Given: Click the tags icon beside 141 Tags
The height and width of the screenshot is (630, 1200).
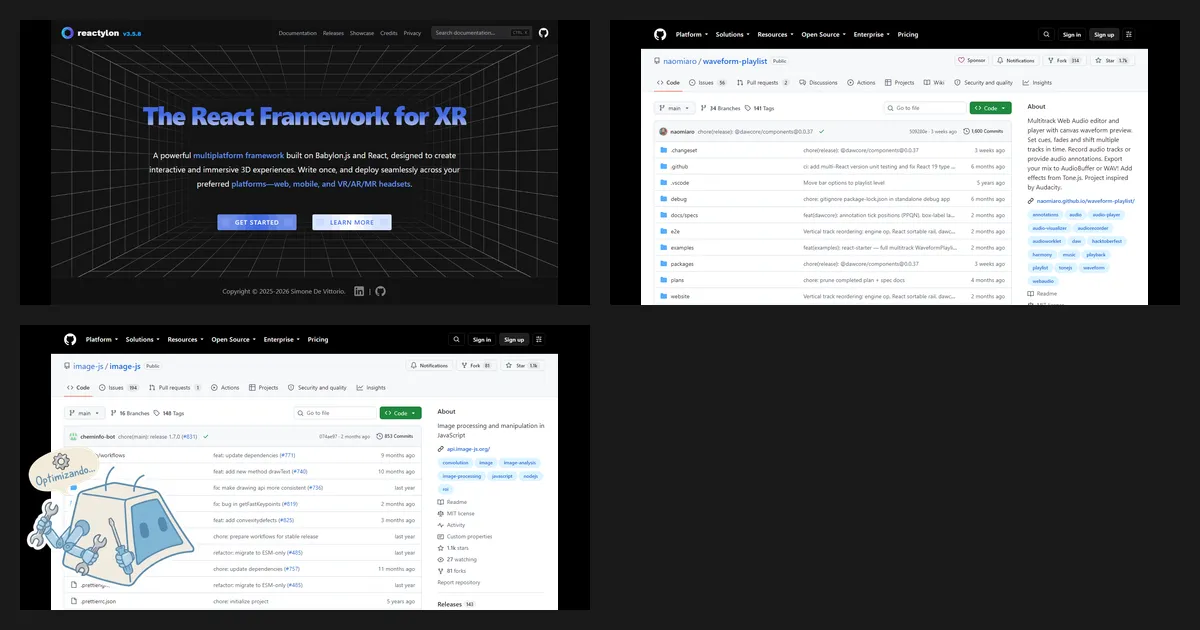Looking at the screenshot, I should (748, 108).
